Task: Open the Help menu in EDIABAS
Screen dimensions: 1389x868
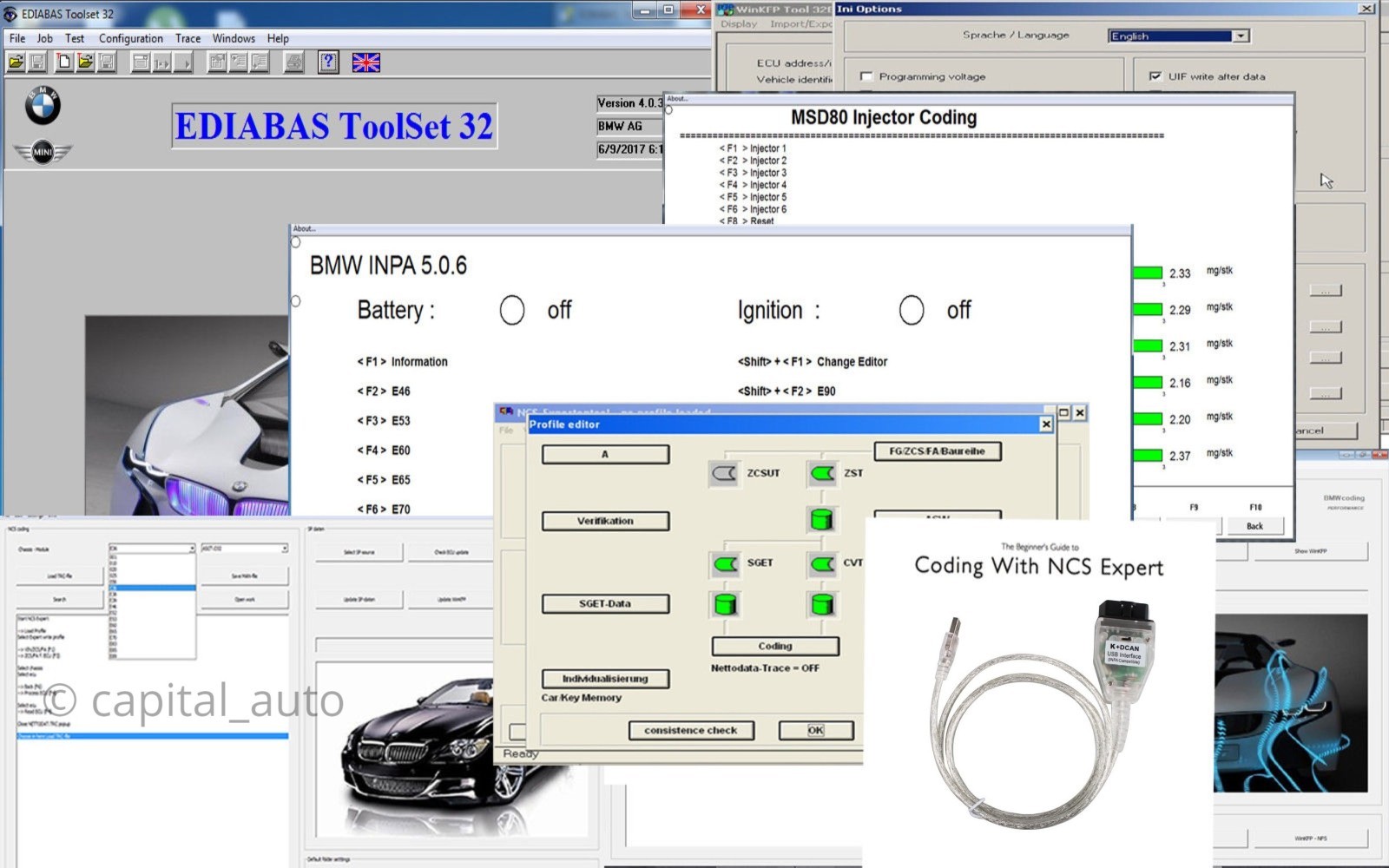Action: point(278,38)
